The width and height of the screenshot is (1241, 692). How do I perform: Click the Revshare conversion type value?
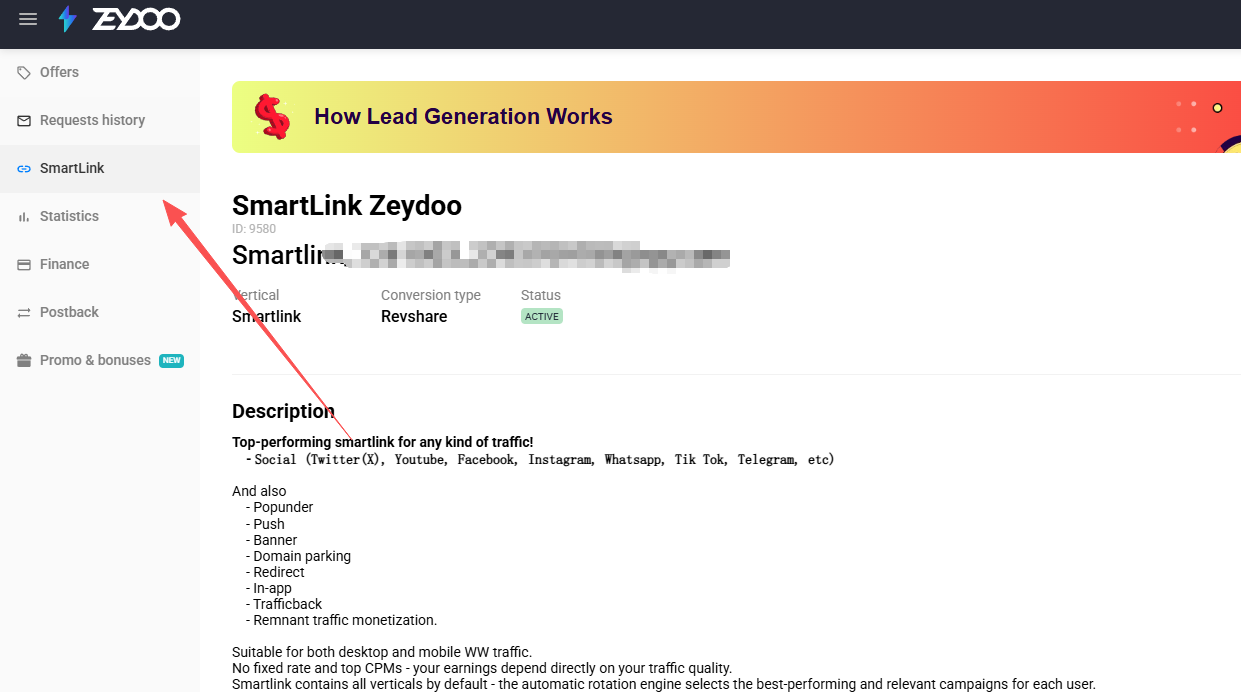[x=414, y=316]
